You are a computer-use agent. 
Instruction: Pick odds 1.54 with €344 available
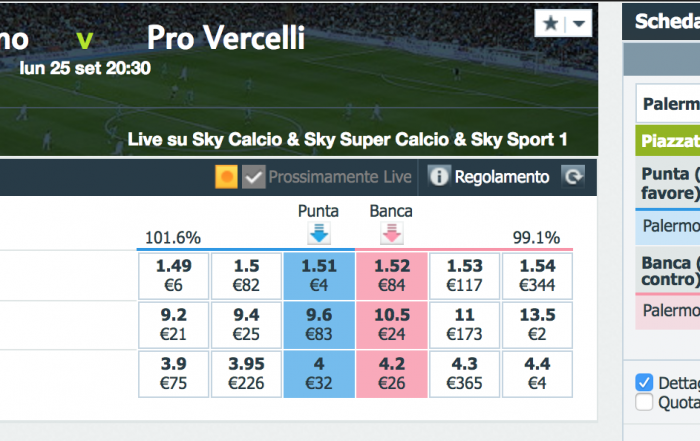coord(538,276)
